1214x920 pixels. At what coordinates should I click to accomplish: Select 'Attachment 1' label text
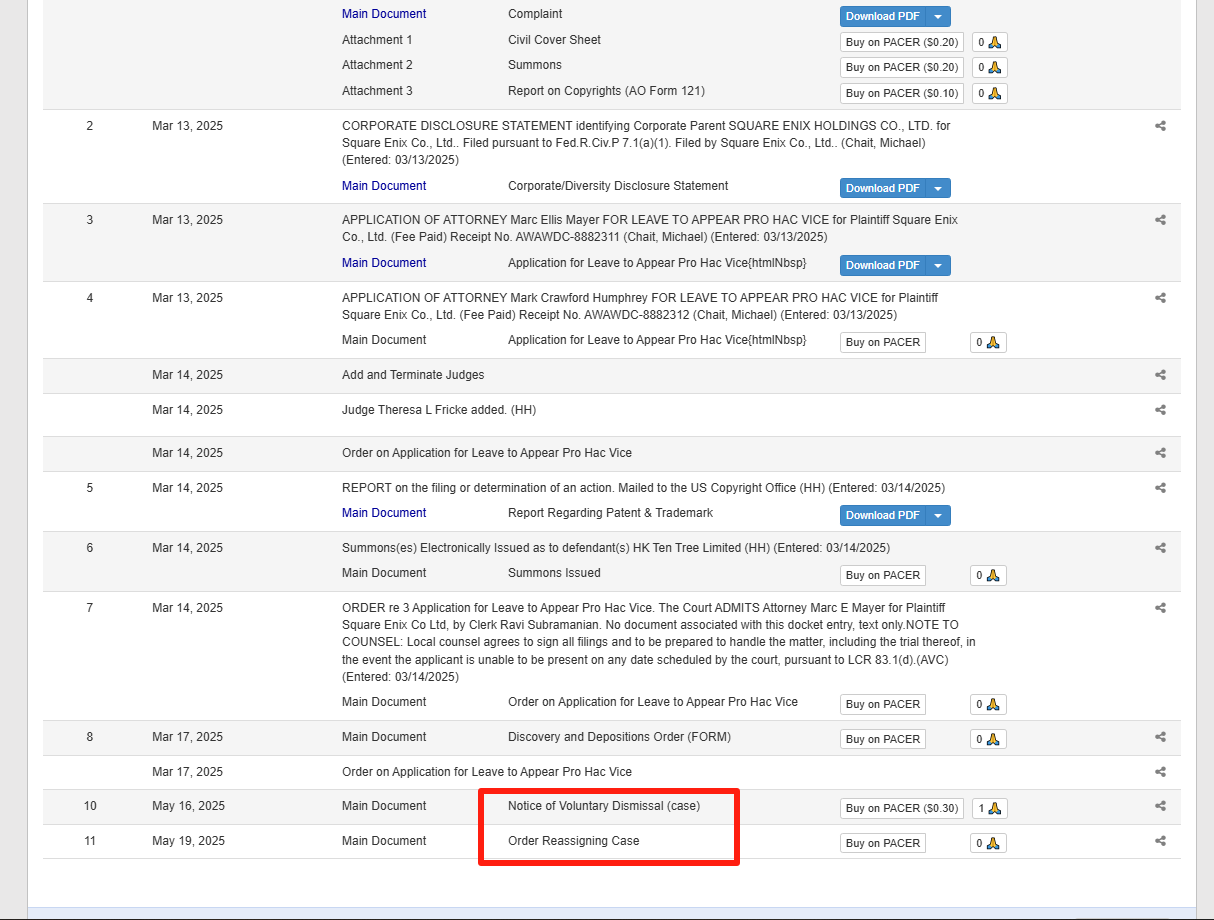coord(377,40)
